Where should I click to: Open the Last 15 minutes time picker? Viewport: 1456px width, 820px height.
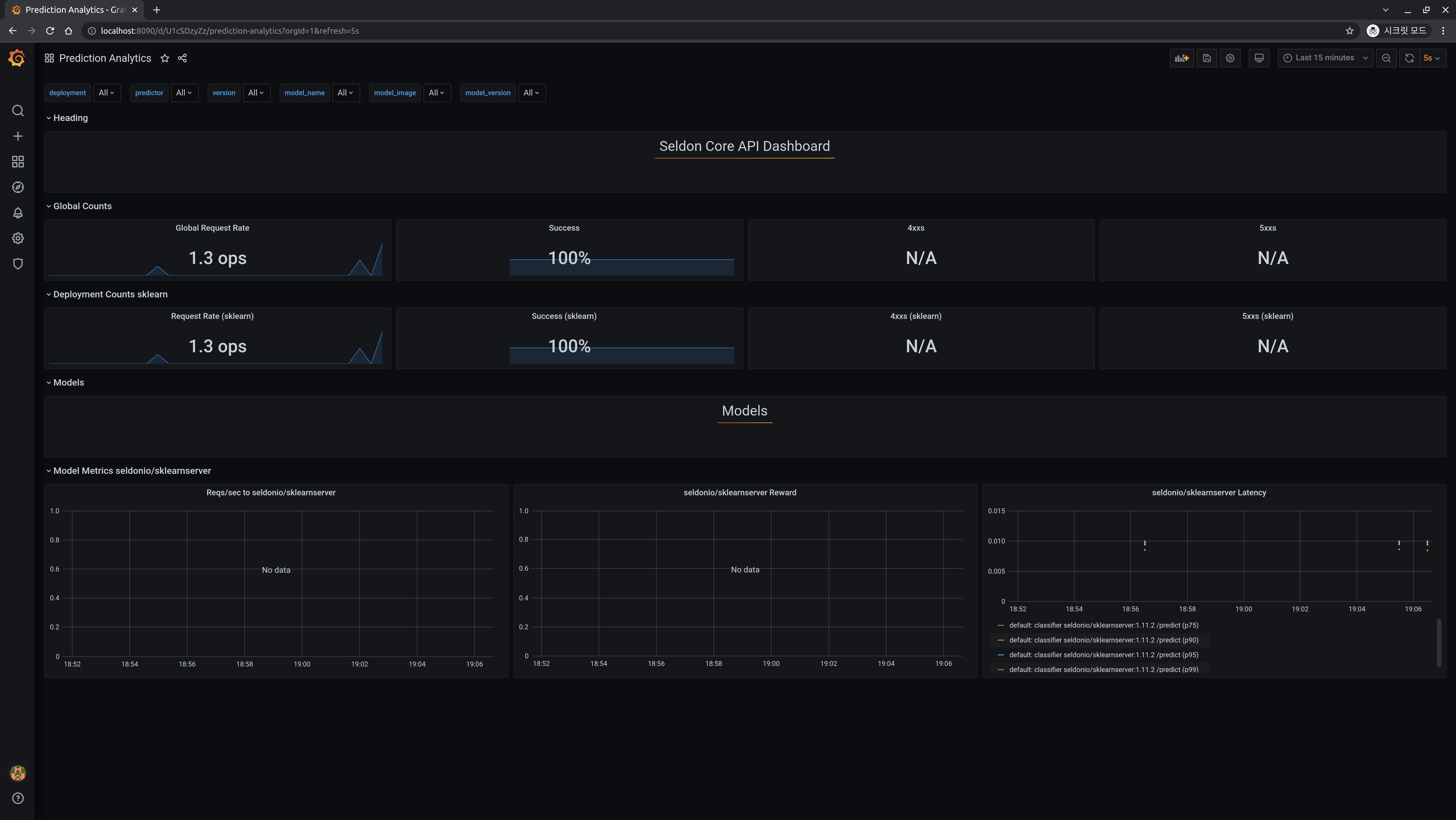(x=1325, y=58)
